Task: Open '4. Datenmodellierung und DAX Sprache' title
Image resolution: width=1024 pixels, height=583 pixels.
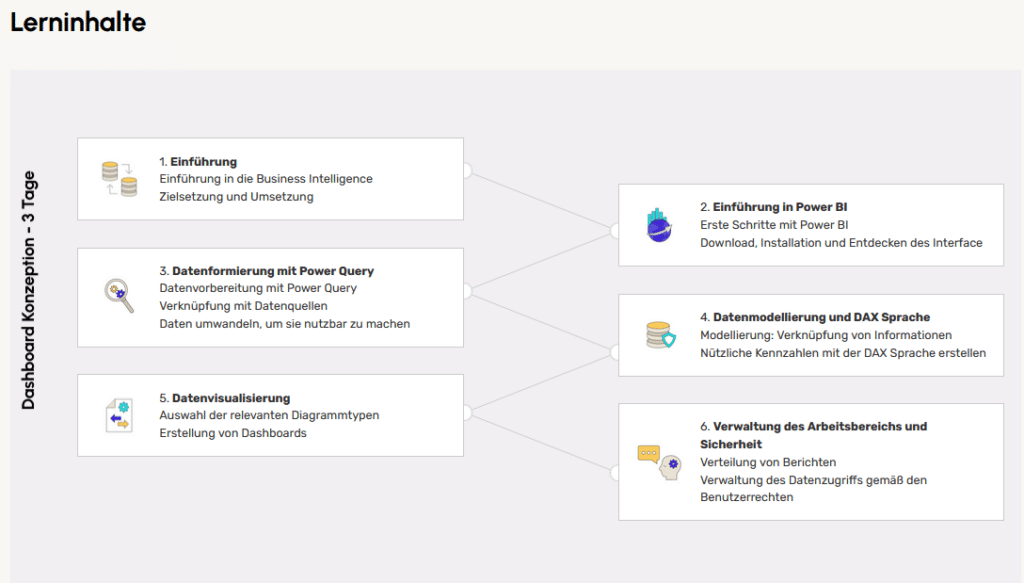Action: click(814, 317)
